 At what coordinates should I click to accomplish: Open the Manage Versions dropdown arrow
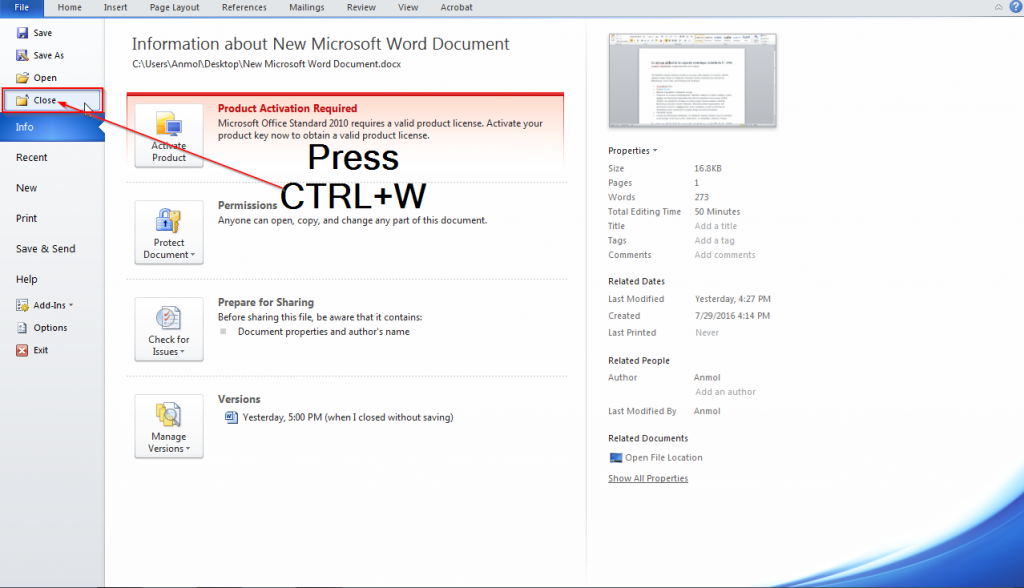[x=188, y=449]
